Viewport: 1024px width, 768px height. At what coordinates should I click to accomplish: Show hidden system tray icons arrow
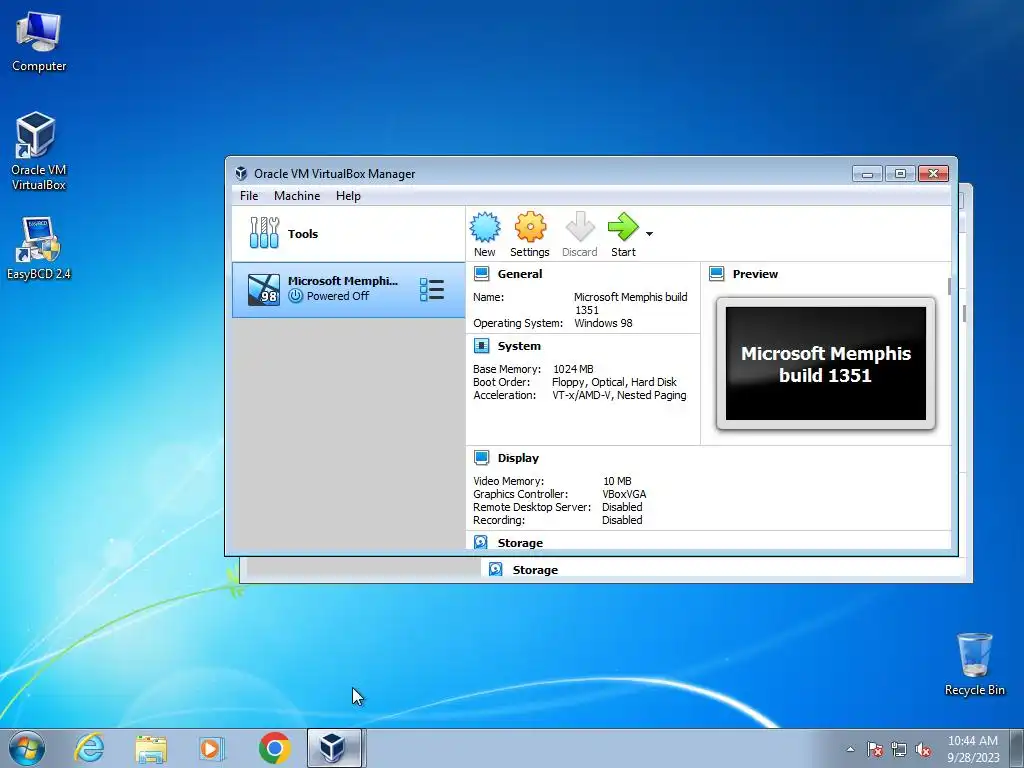click(850, 749)
